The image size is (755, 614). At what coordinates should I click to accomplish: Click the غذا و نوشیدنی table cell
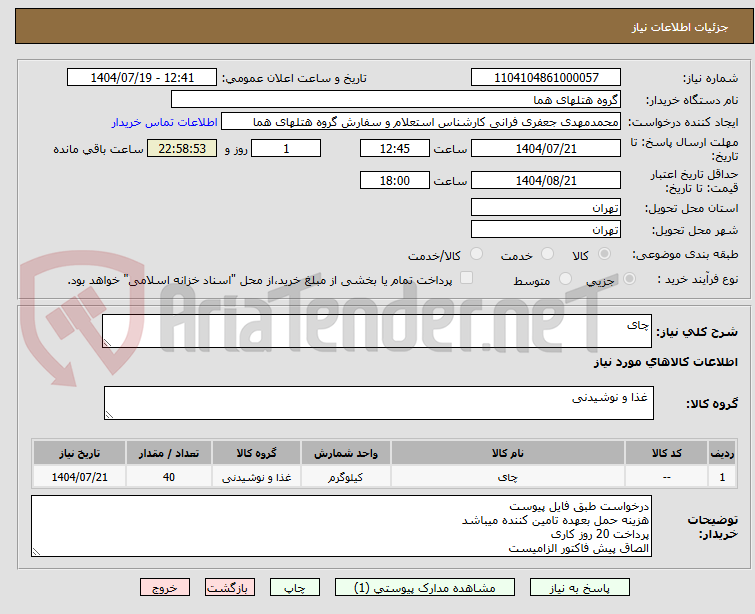[x=256, y=477]
